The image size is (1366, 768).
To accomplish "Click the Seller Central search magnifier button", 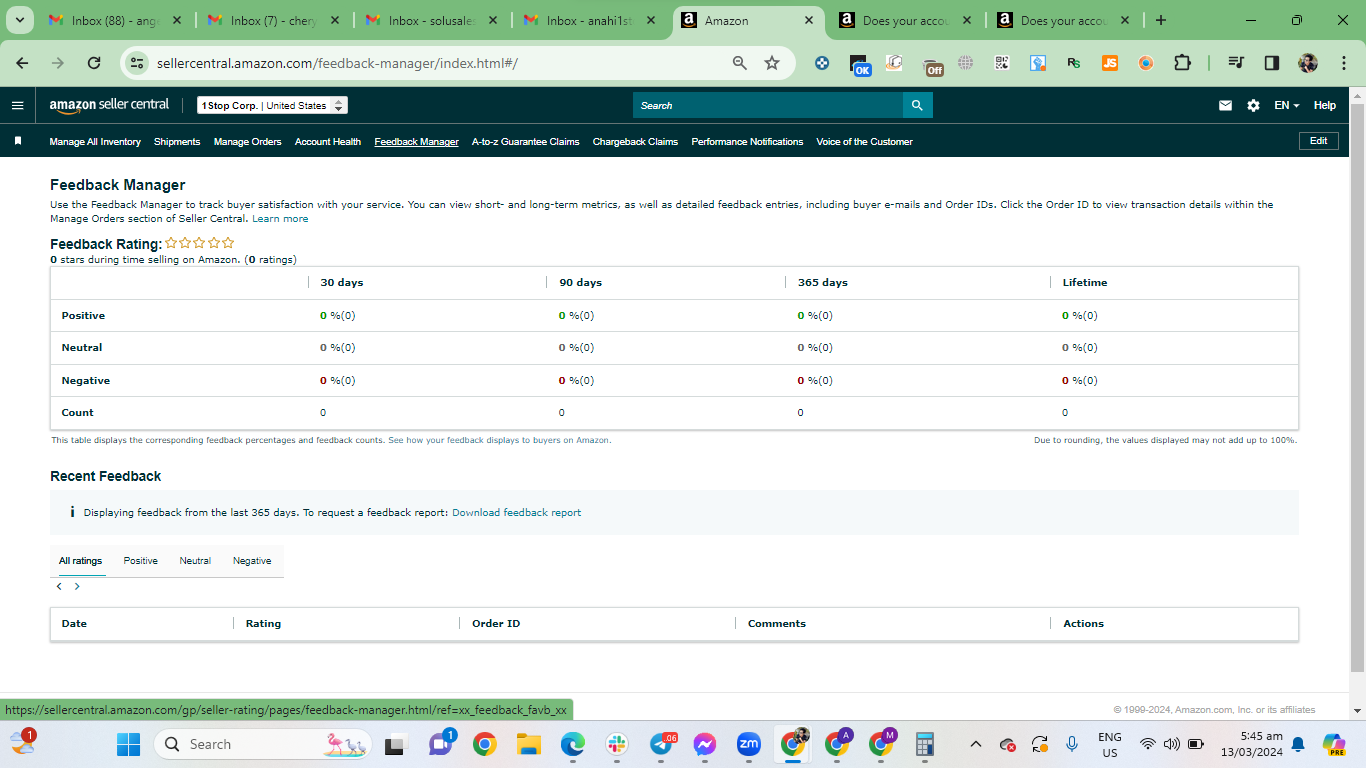I will [918, 105].
